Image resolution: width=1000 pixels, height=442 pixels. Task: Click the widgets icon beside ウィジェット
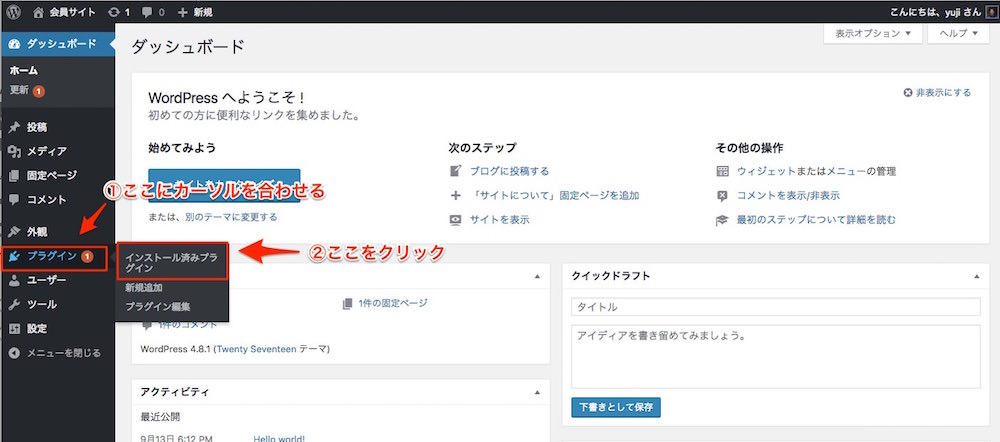pyautogui.click(x=722, y=171)
